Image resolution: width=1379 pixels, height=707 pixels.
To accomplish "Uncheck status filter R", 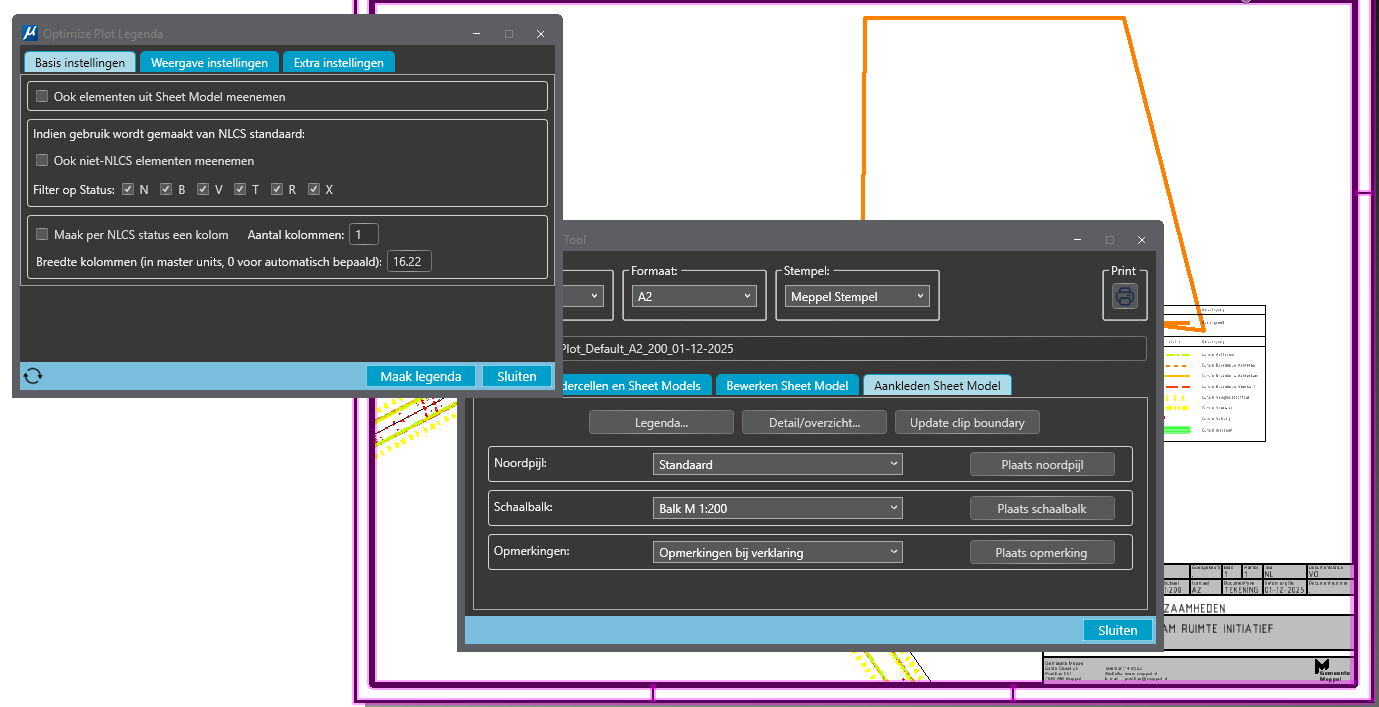I will (x=277, y=189).
